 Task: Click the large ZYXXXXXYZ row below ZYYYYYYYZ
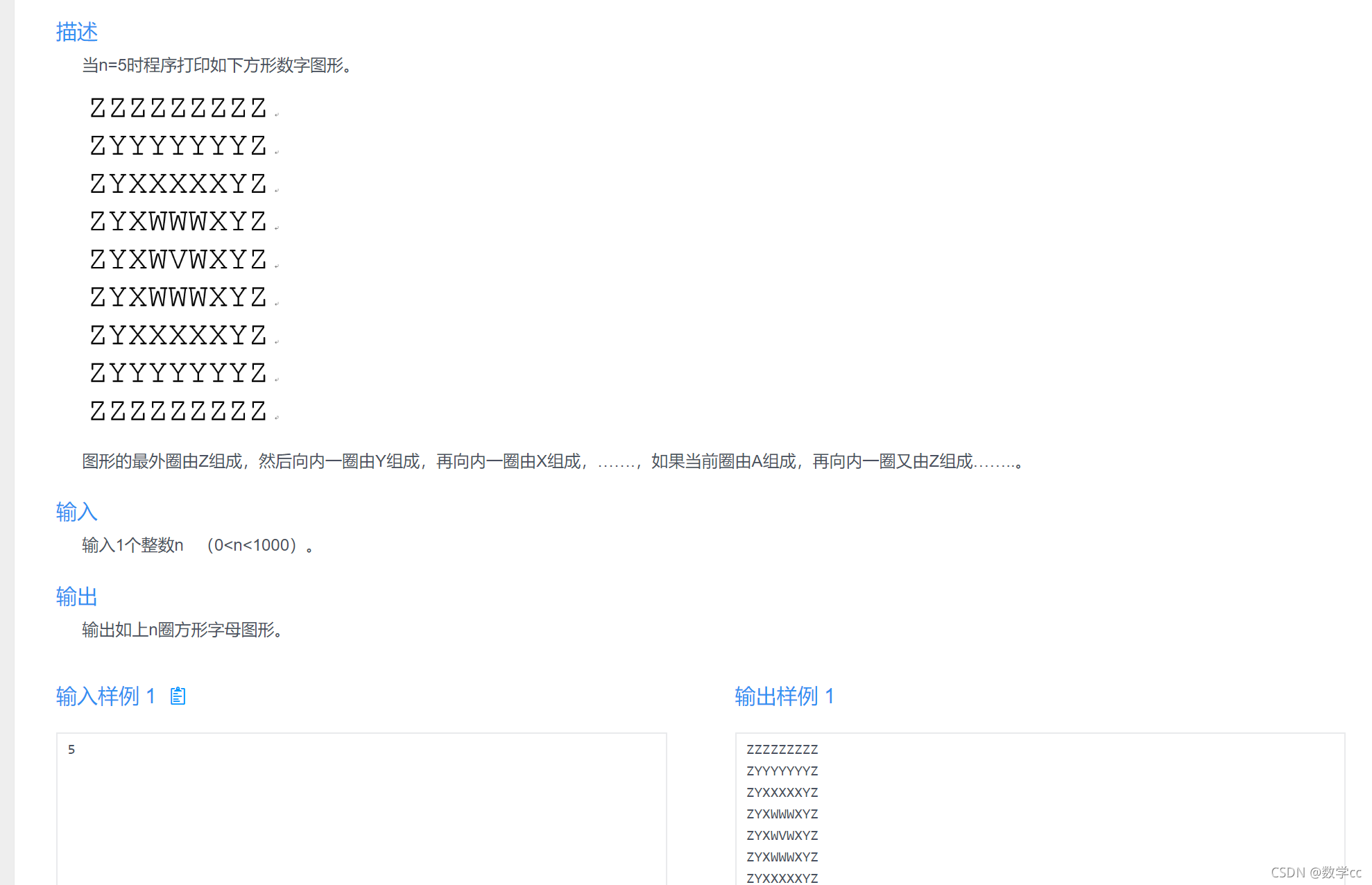[x=178, y=184]
